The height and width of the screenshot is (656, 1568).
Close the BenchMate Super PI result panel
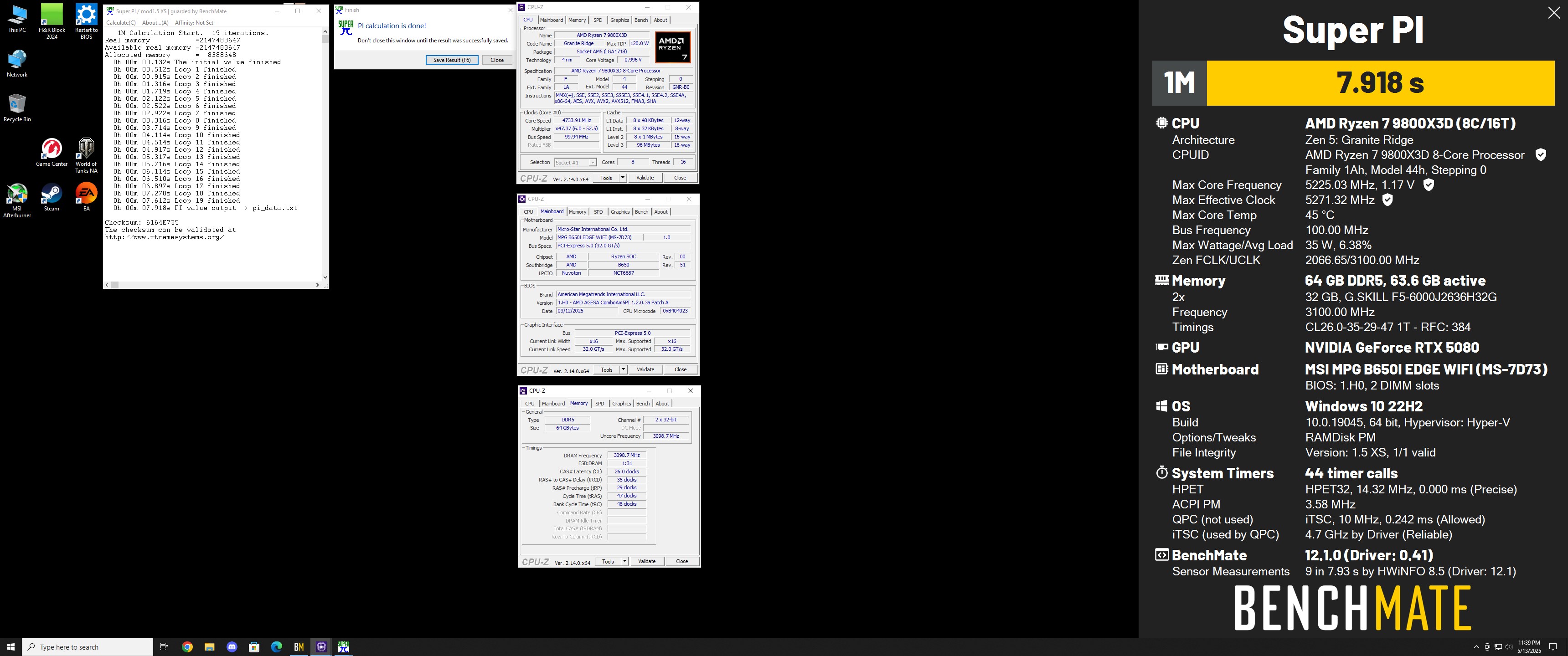(1554, 13)
